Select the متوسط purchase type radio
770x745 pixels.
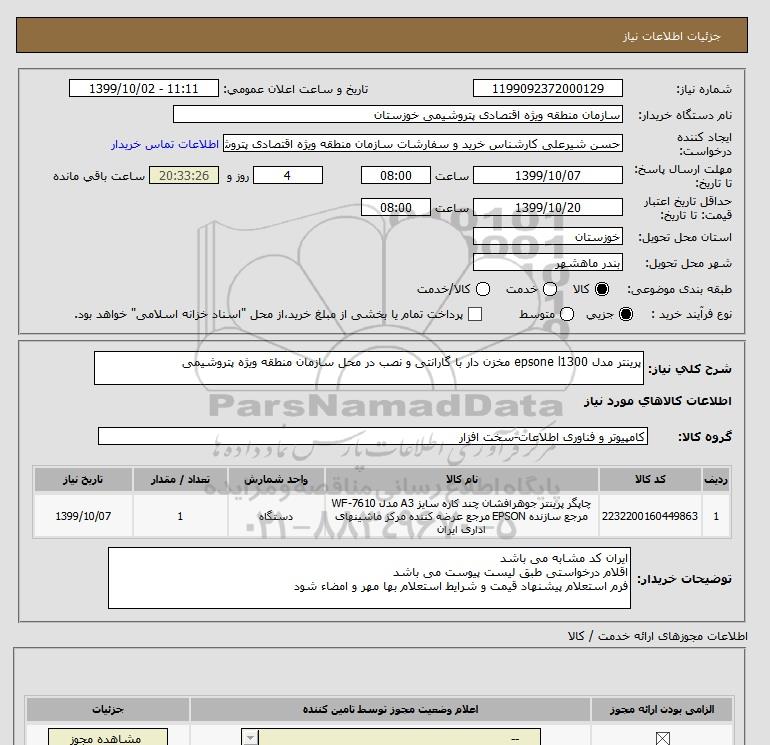(567, 314)
